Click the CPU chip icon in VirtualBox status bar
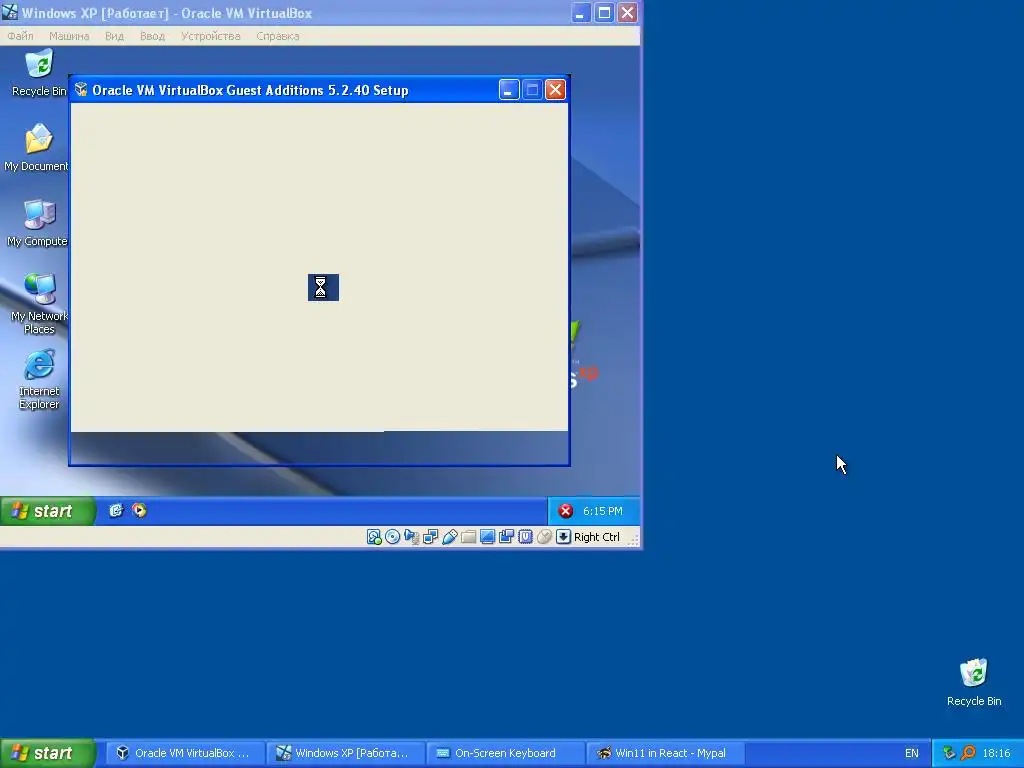The width and height of the screenshot is (1024, 768). (x=525, y=537)
